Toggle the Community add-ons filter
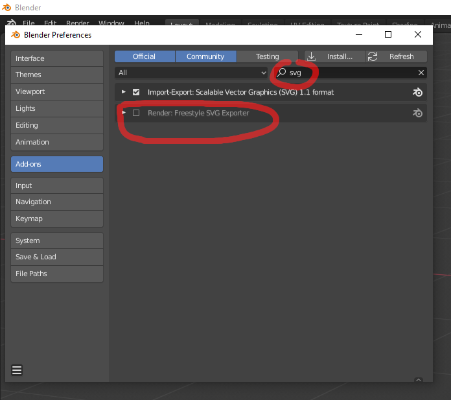The width and height of the screenshot is (451, 400). [206, 56]
